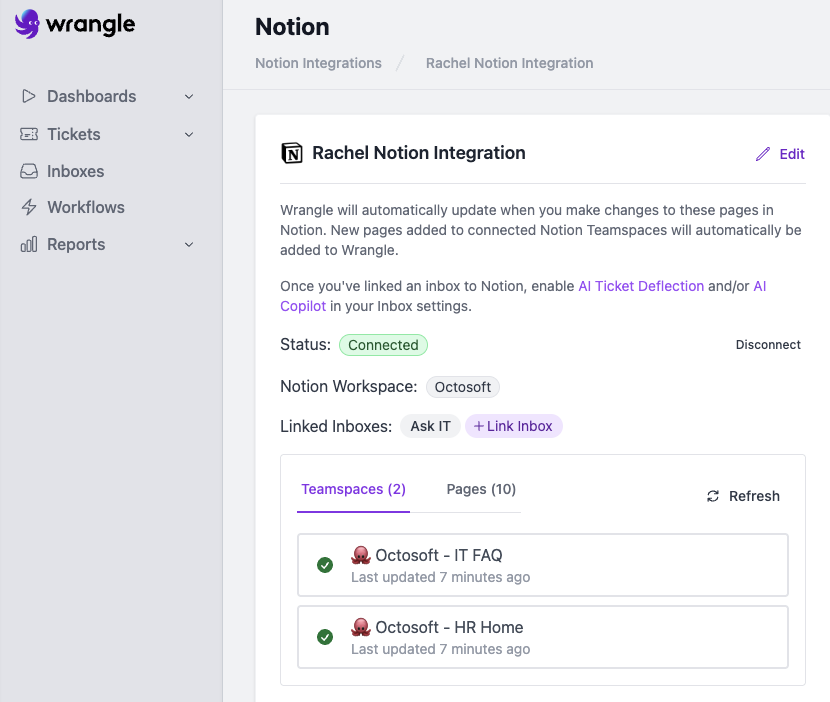Click the Inboxes tray icon in the sidebar
The width and height of the screenshot is (830, 702).
29,171
